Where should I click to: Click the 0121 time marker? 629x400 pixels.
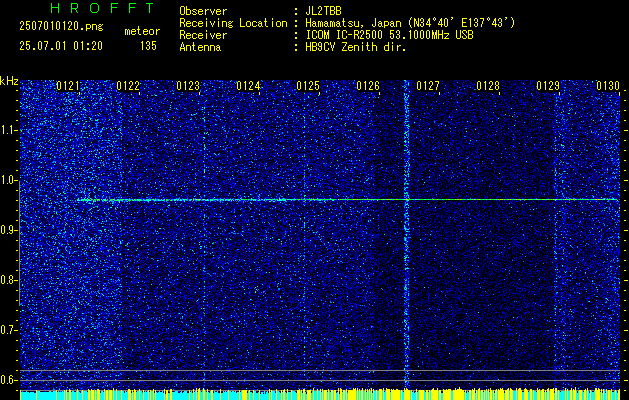(68, 86)
